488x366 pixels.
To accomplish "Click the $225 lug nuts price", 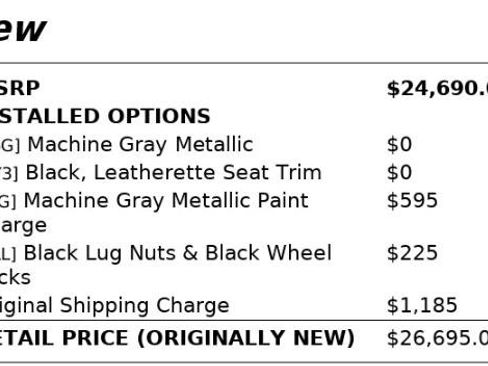I will [x=412, y=253].
